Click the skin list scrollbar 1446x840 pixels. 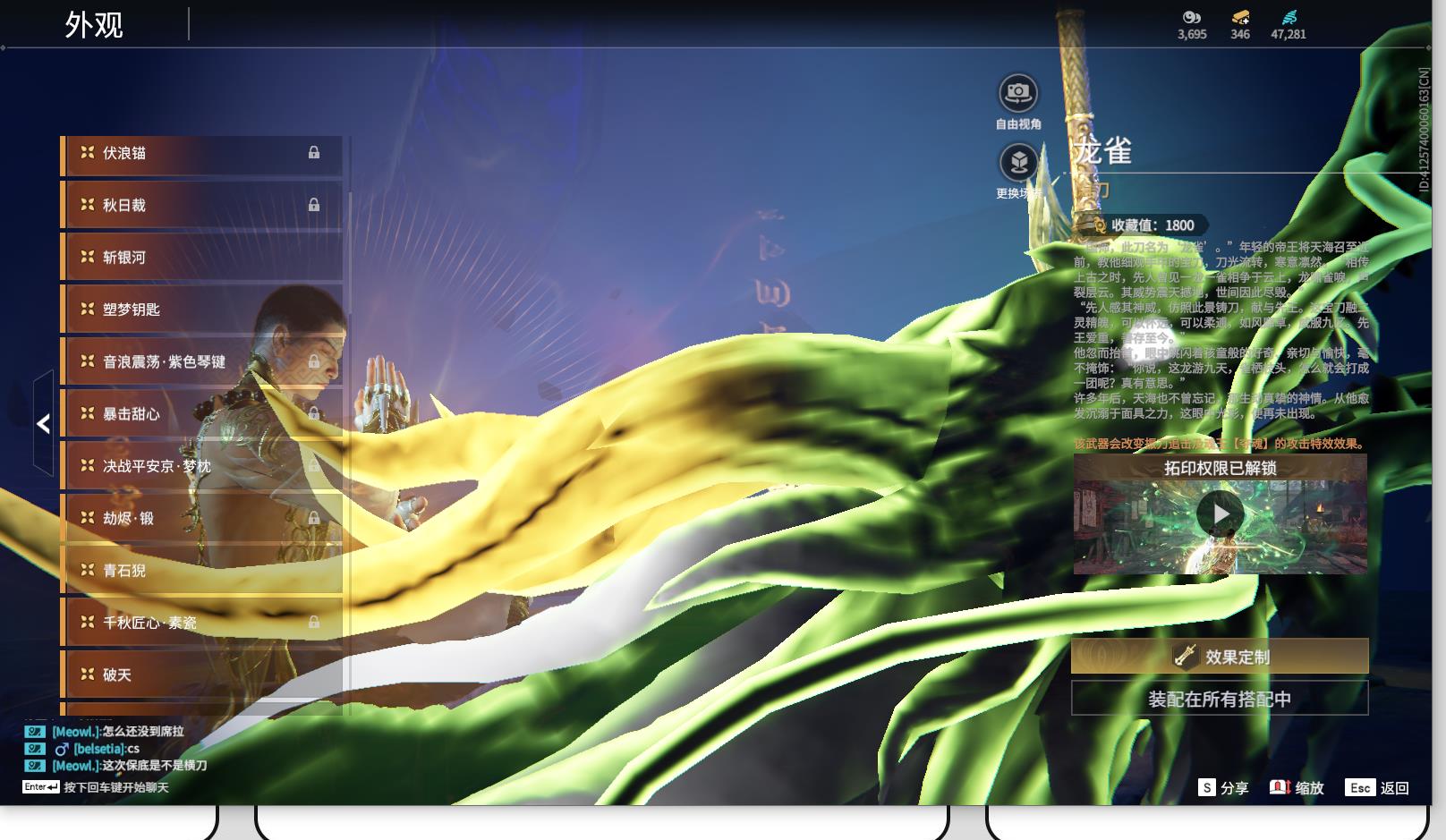pyautogui.click(x=350, y=425)
